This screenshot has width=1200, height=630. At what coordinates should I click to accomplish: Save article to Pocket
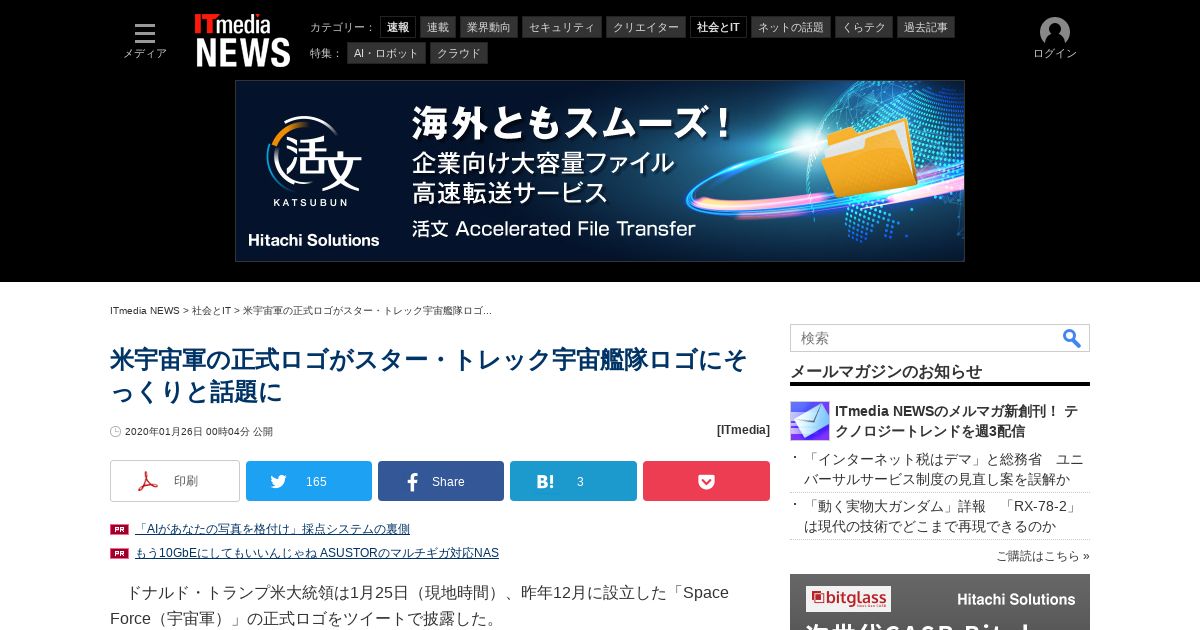pyautogui.click(x=706, y=481)
